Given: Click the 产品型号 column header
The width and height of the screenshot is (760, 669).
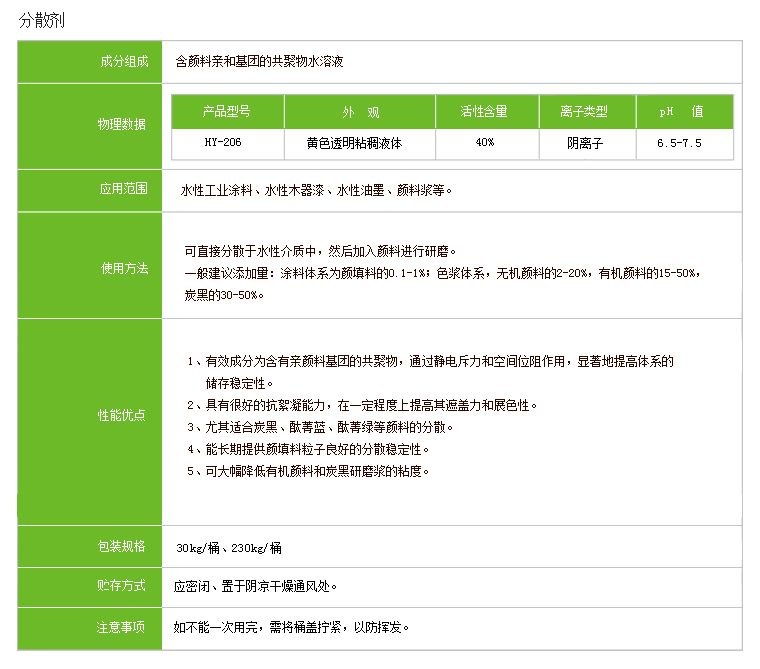Looking at the screenshot, I should (227, 112).
